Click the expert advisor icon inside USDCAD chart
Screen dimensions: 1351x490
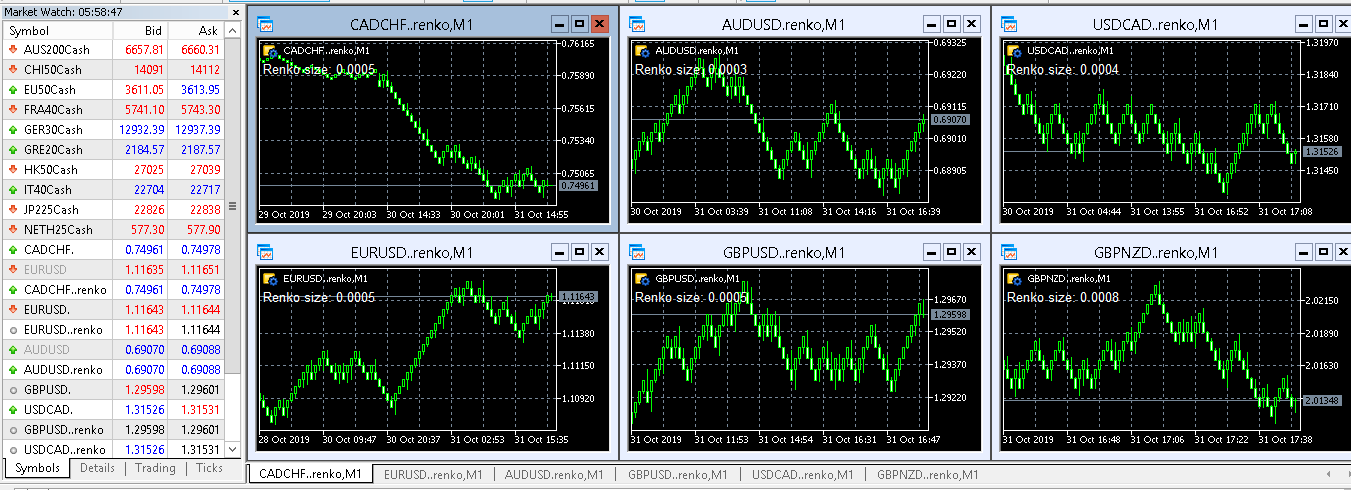click(x=1015, y=50)
